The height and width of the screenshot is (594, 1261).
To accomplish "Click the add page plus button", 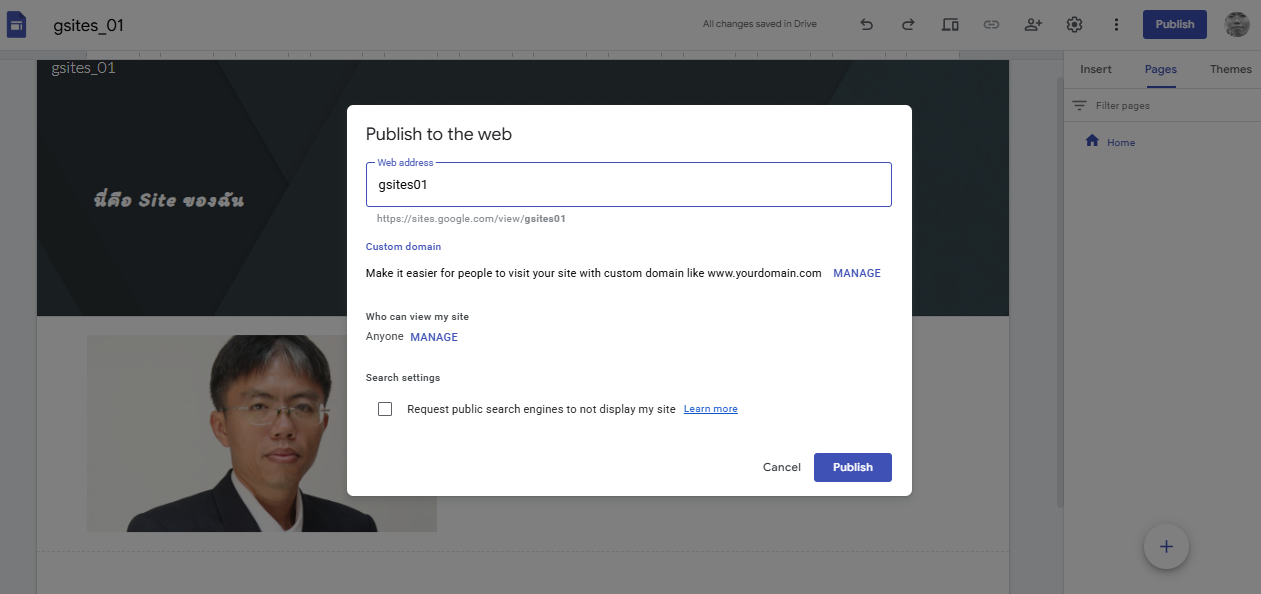I will pos(1166,547).
